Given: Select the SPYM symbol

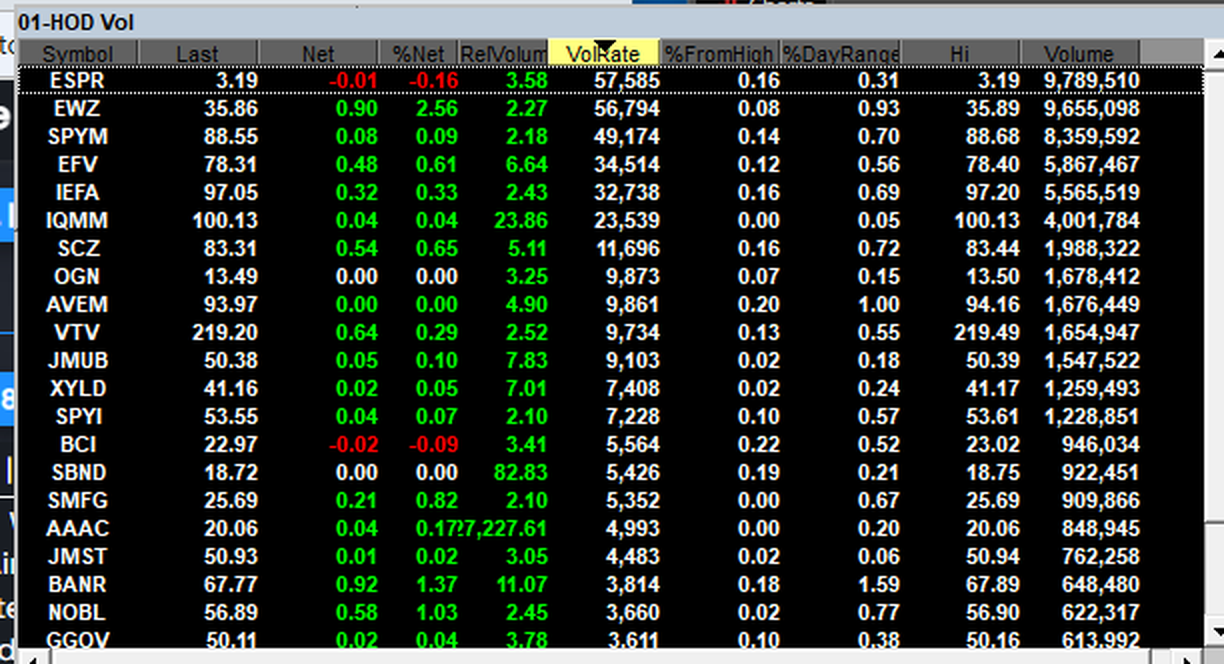Looking at the screenshot, I should click(x=78, y=136).
